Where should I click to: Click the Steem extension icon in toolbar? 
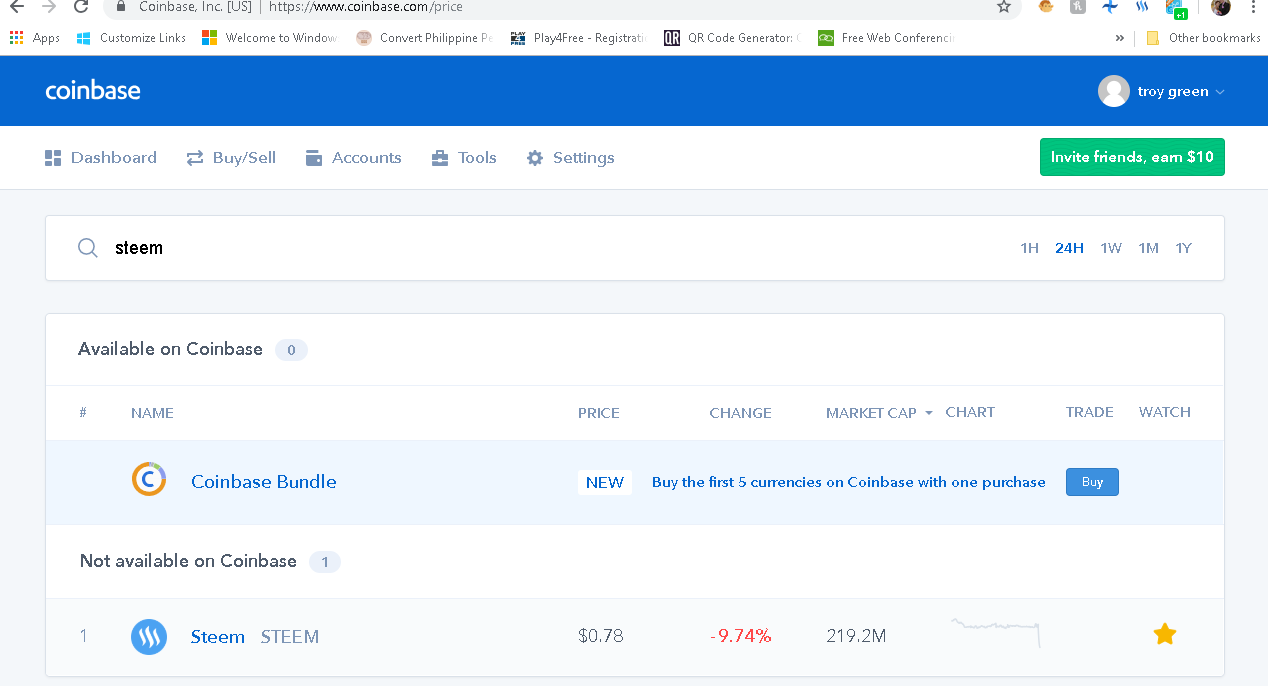tap(1143, 7)
